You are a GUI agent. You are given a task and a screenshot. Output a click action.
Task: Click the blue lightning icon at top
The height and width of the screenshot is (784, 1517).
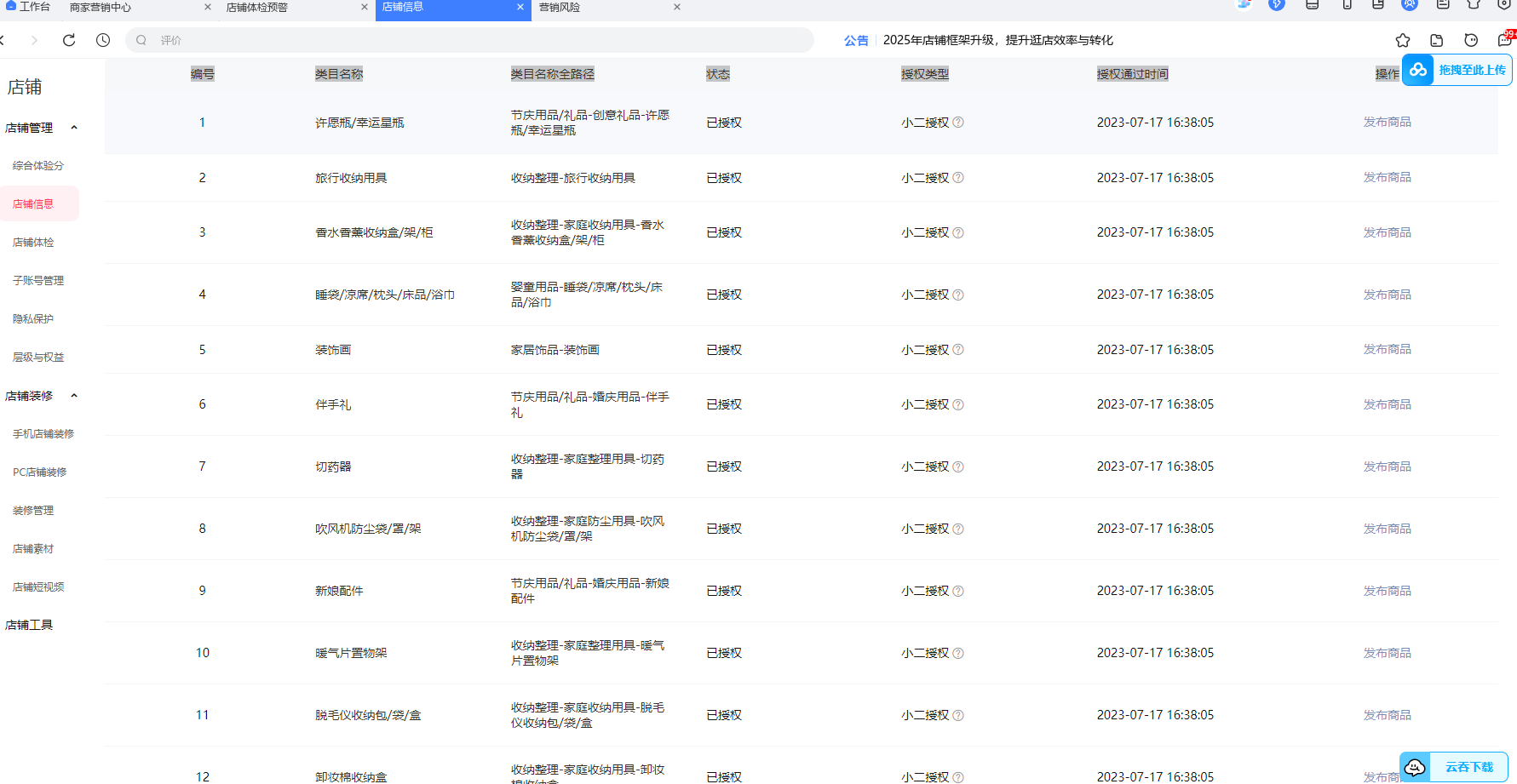1276,5
